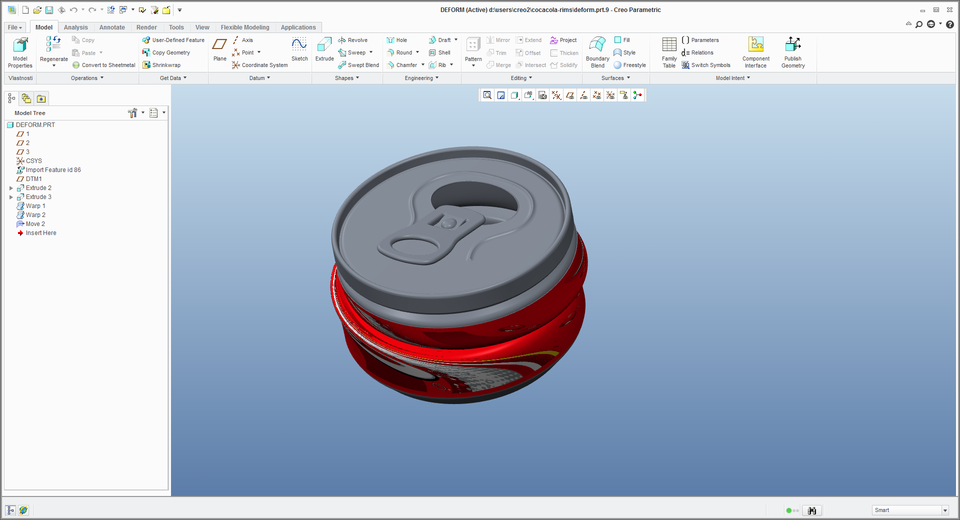Select Import Feature id 86 in tree

tap(48, 170)
